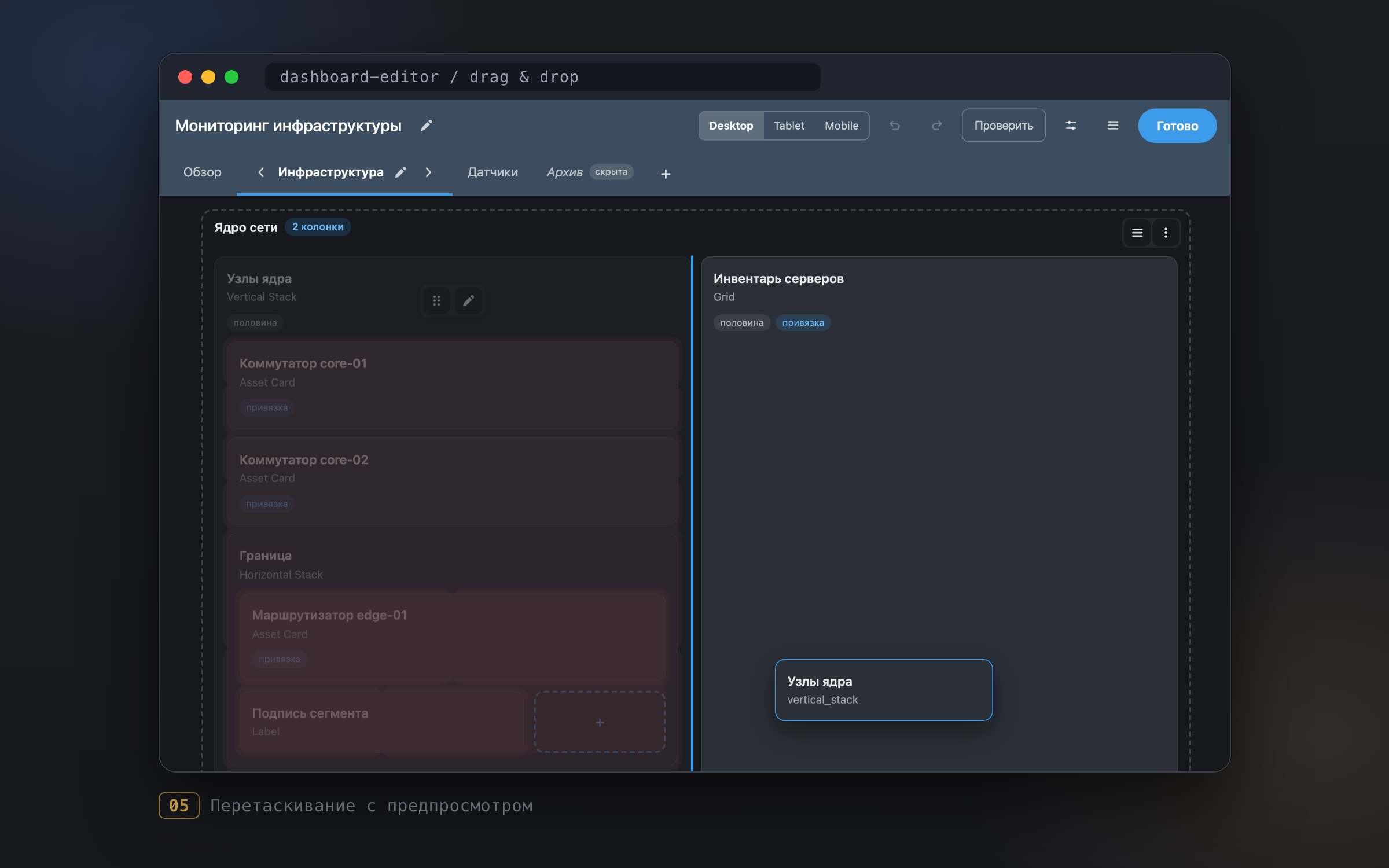
Task: Edit the Узлы ядра card
Action: [468, 300]
